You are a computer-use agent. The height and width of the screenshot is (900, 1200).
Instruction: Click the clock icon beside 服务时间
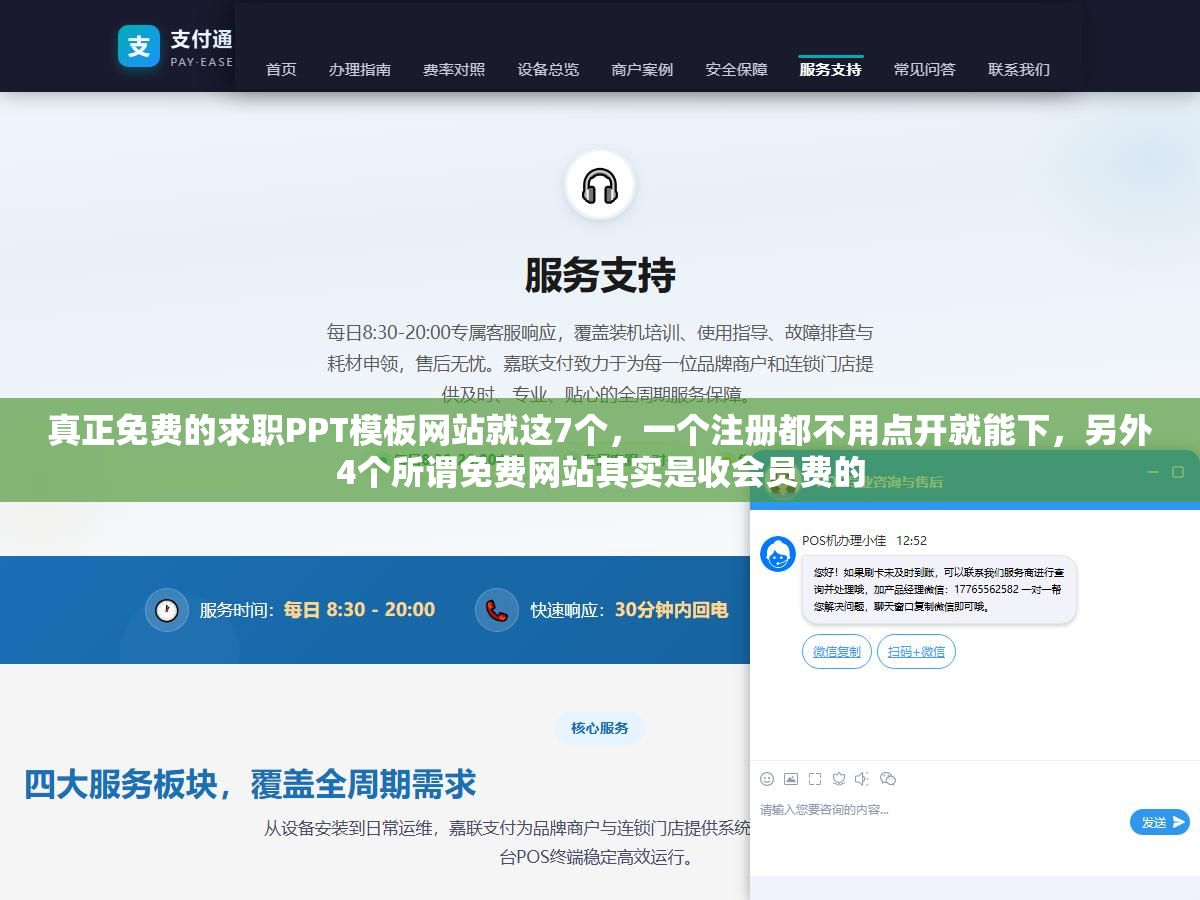[167, 610]
